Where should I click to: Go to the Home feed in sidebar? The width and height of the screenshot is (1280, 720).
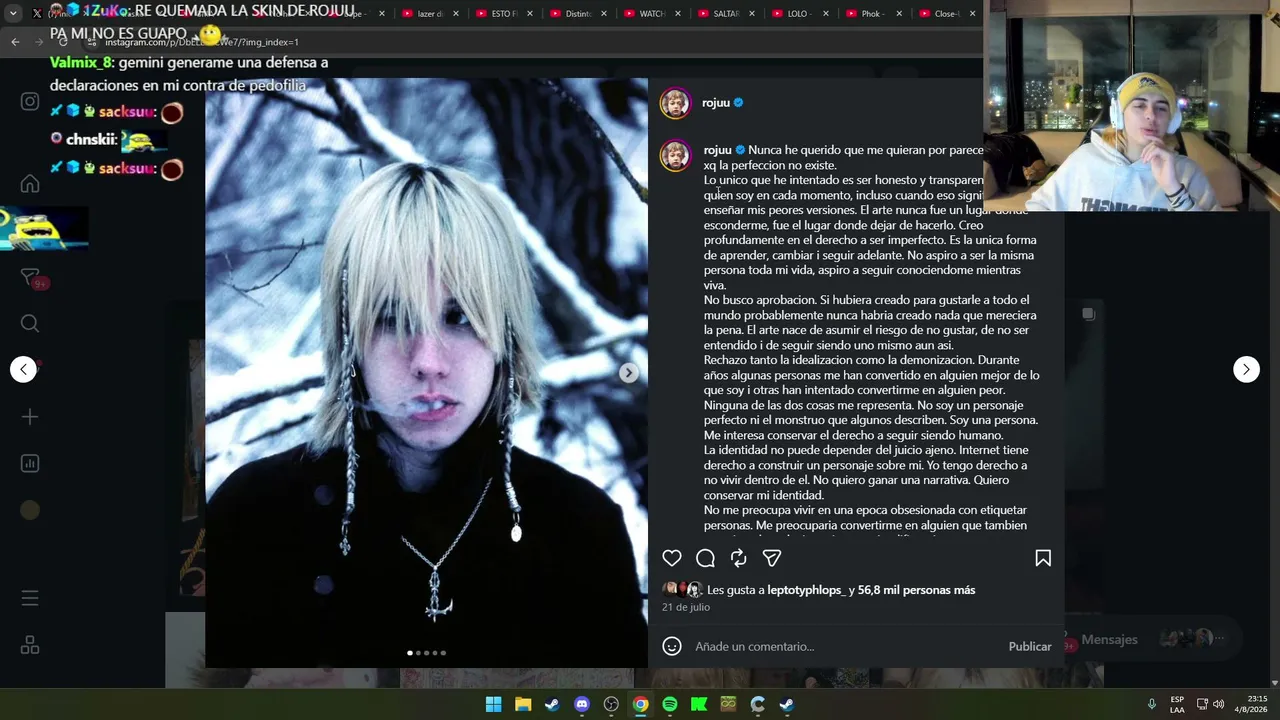click(30, 184)
